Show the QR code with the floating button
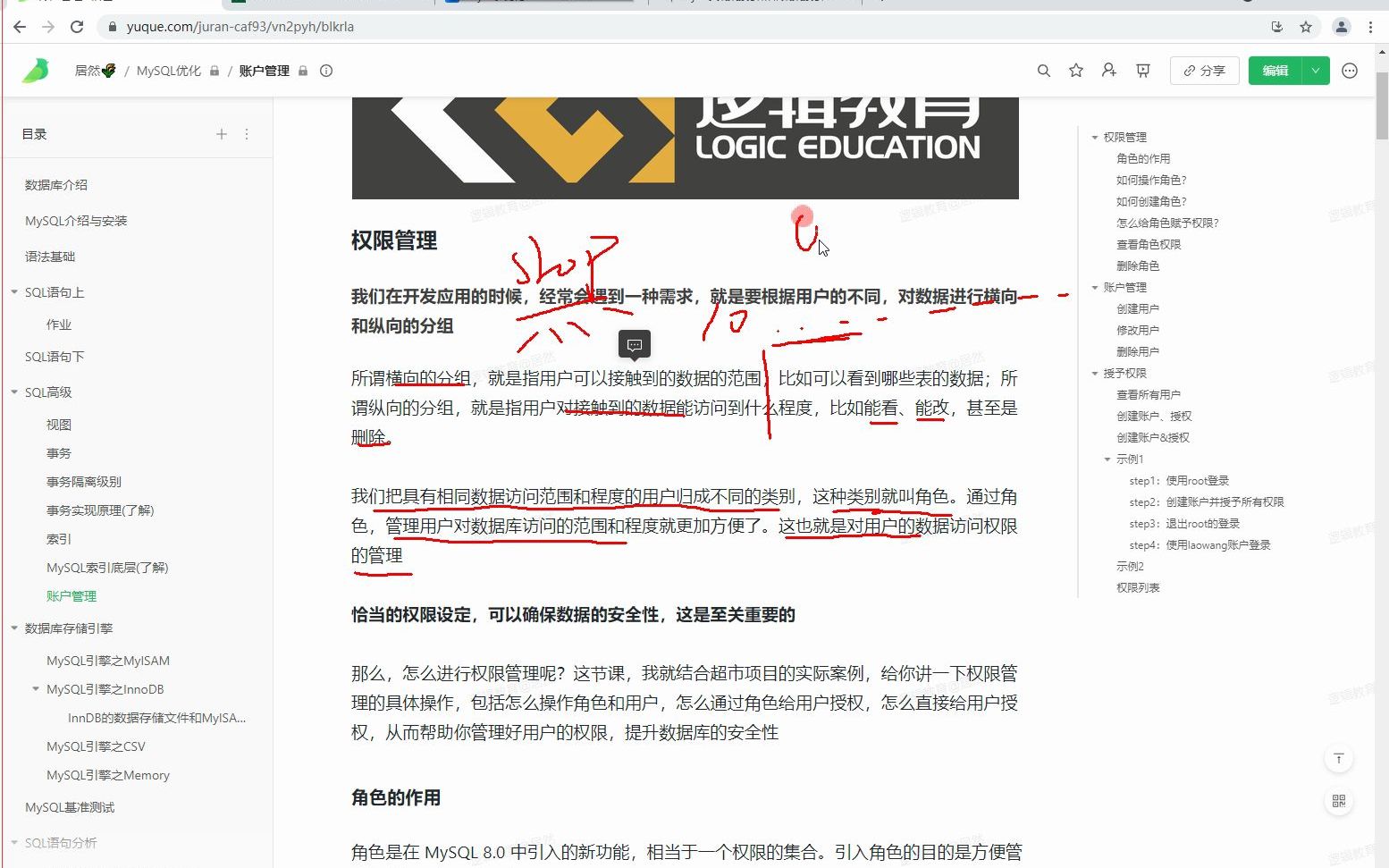 1339,801
